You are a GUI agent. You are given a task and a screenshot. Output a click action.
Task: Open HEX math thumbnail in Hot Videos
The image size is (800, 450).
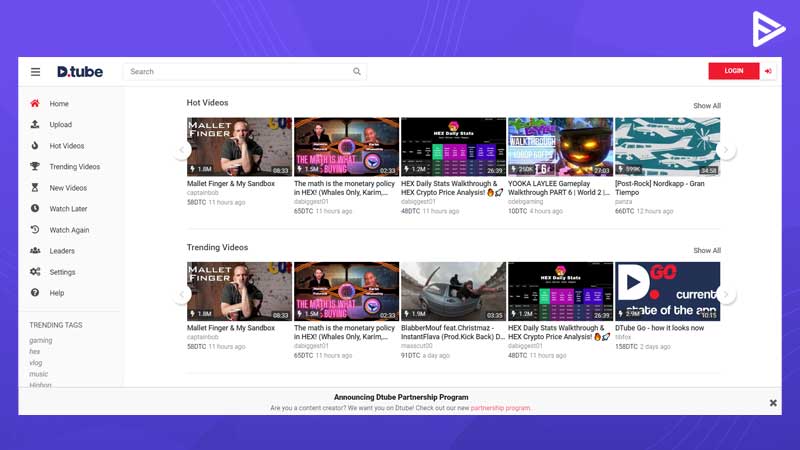point(346,147)
